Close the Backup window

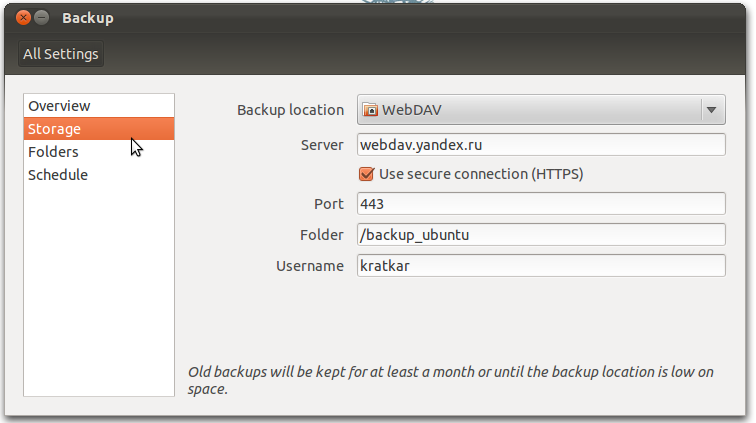22,18
